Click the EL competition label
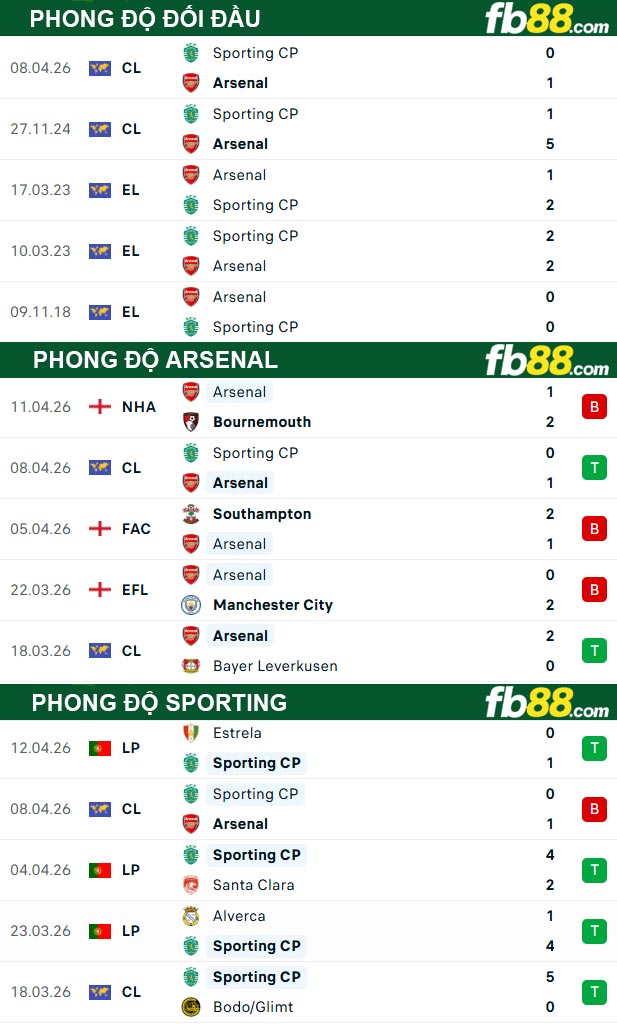The height and width of the screenshot is (1026, 617). pos(131,190)
